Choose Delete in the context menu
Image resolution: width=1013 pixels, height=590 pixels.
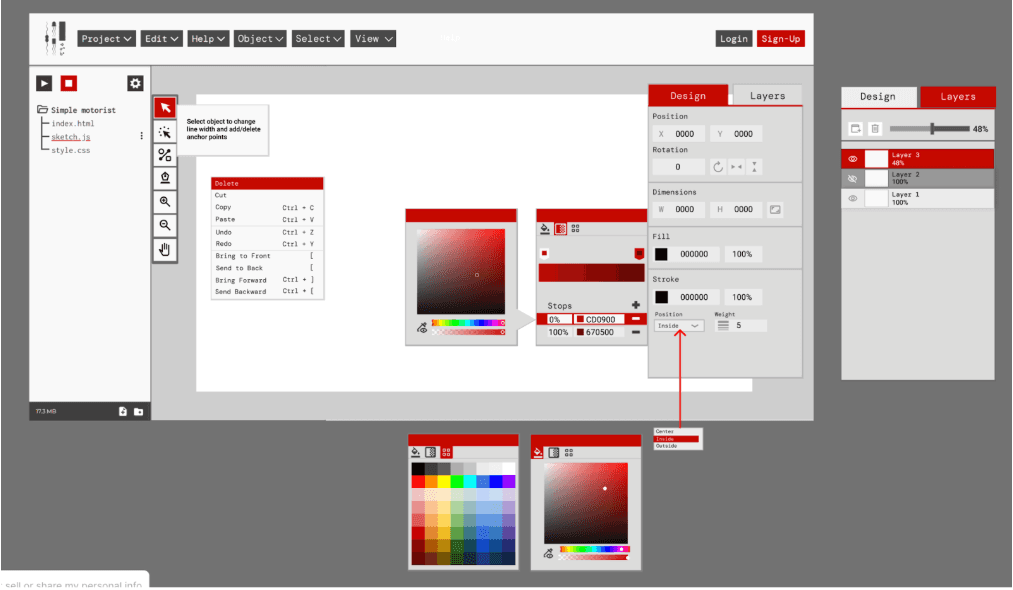267,184
